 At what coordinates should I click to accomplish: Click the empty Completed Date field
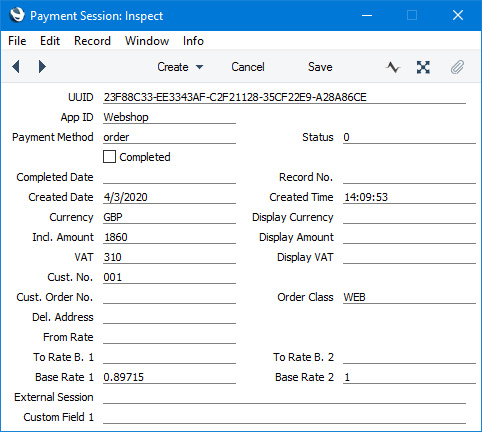[x=169, y=177]
